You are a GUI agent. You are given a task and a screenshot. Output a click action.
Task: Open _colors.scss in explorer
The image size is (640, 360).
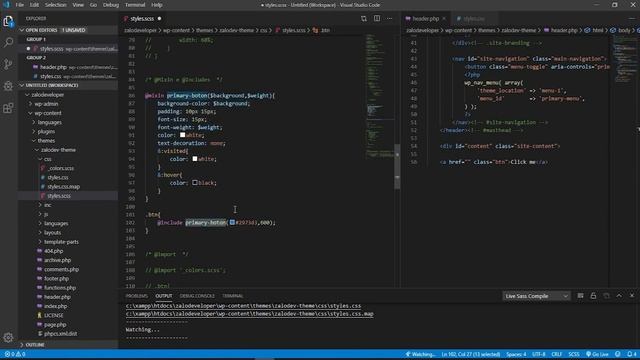click(61, 168)
